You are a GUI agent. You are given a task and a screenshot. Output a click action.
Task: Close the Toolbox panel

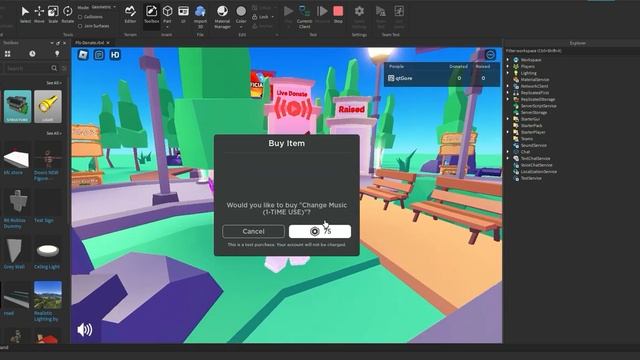click(64, 43)
